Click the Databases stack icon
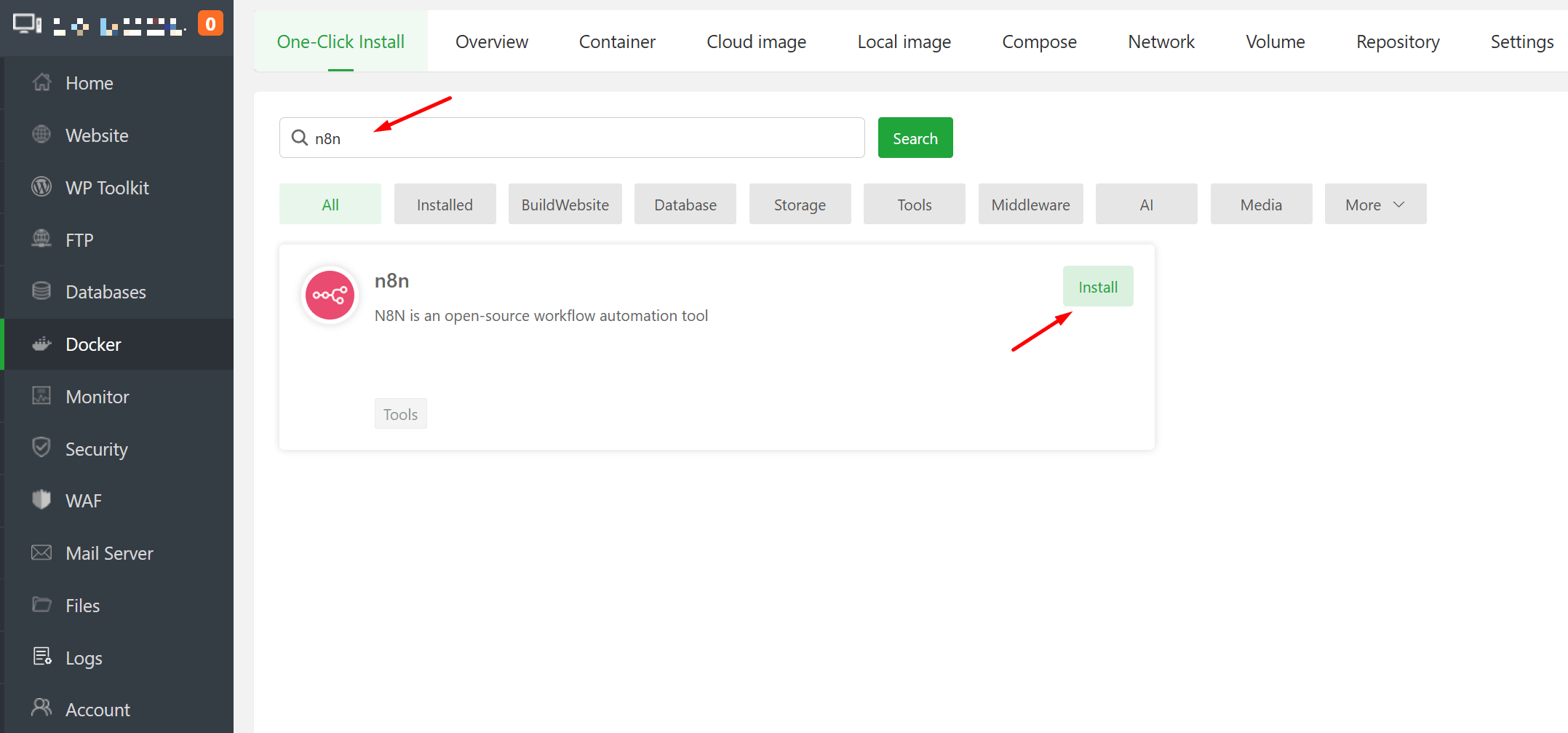Viewport: 1568px width, 733px height. pos(42,291)
